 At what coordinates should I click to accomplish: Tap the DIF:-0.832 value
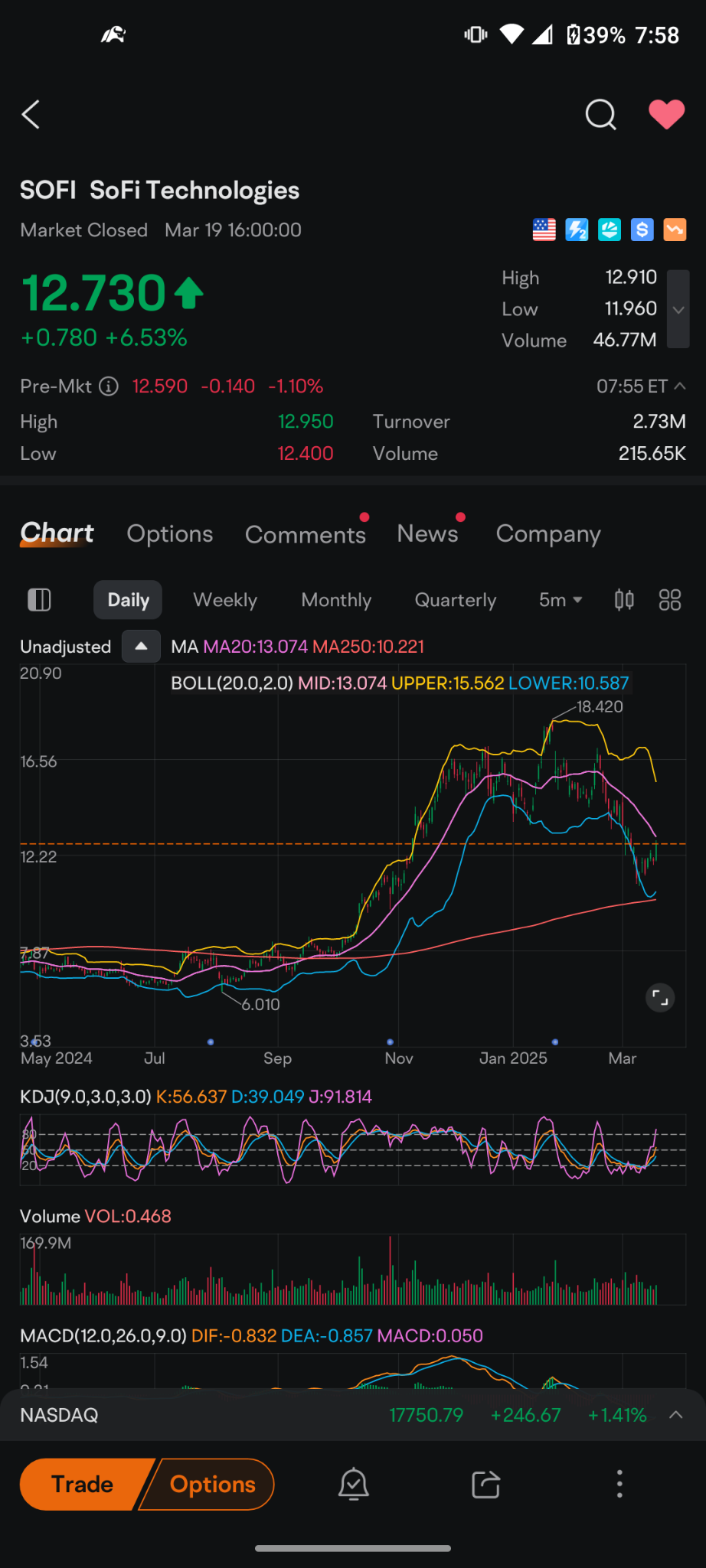[234, 1335]
